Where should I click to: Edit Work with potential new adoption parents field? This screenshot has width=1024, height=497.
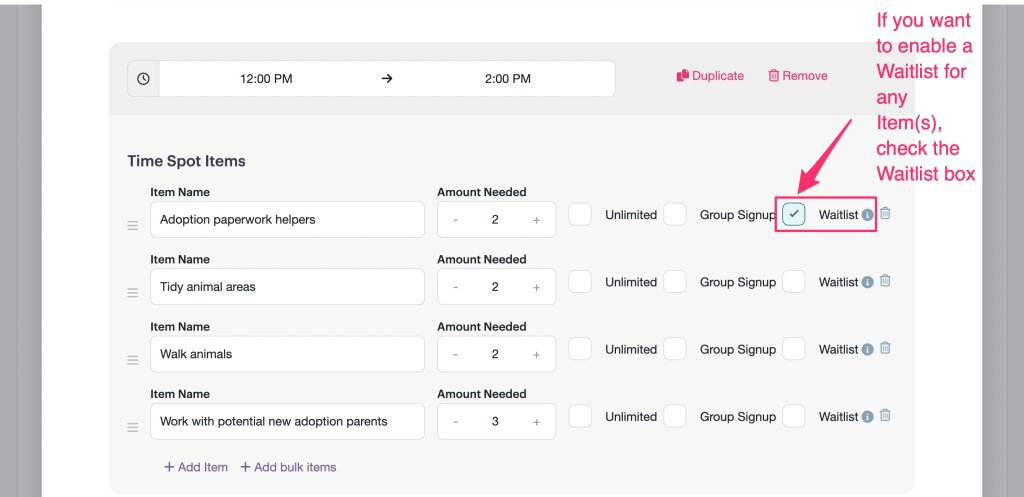point(287,421)
